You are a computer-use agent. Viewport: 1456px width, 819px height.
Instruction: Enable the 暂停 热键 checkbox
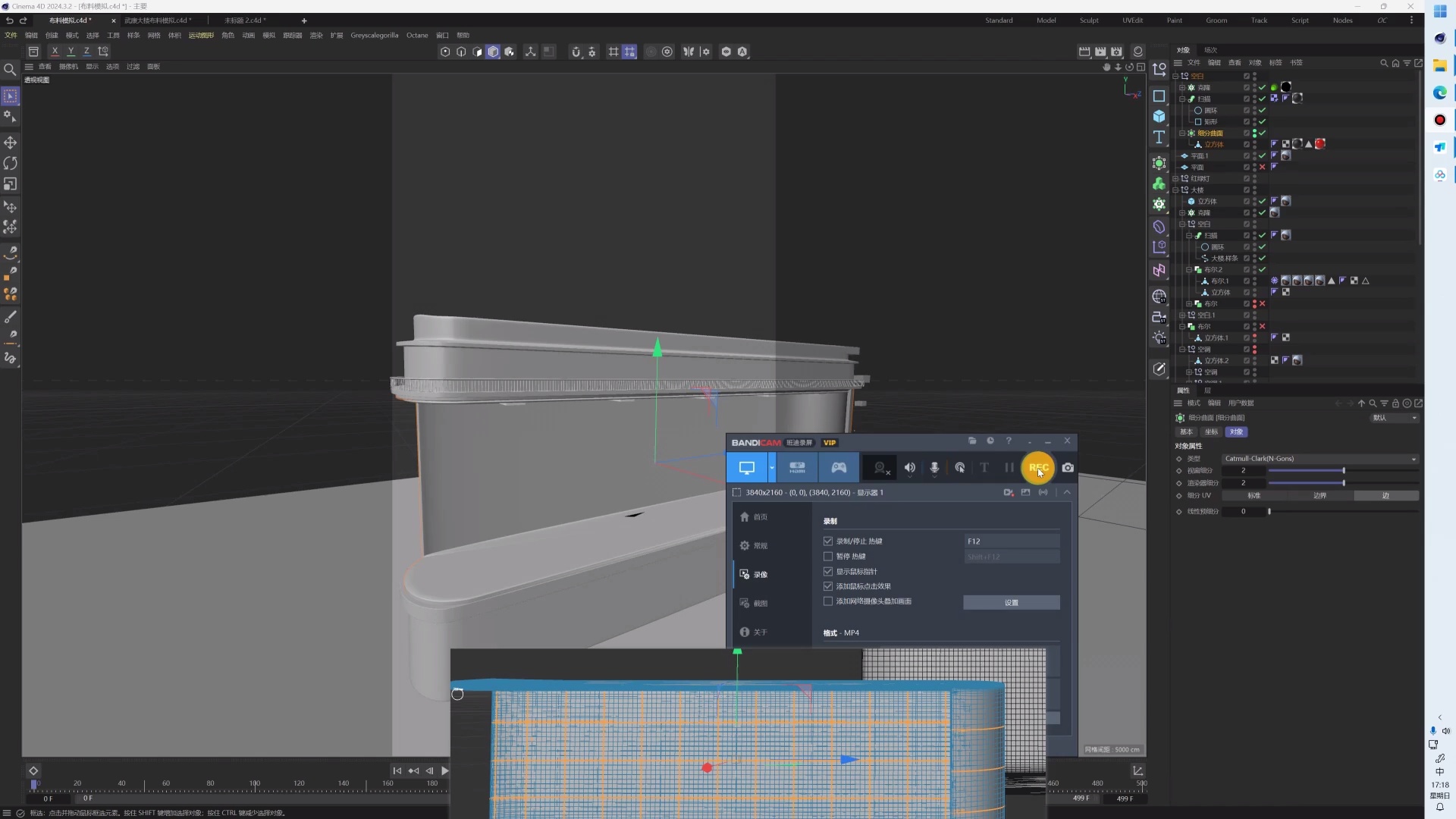[x=828, y=556]
